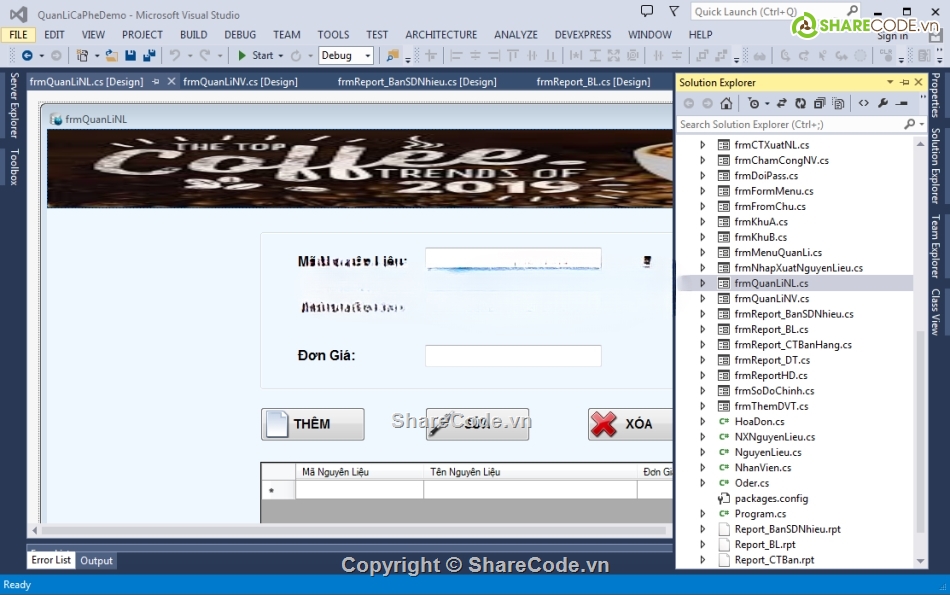Click Sync with Active Document icon
This screenshot has width=950, height=595.
(x=782, y=104)
